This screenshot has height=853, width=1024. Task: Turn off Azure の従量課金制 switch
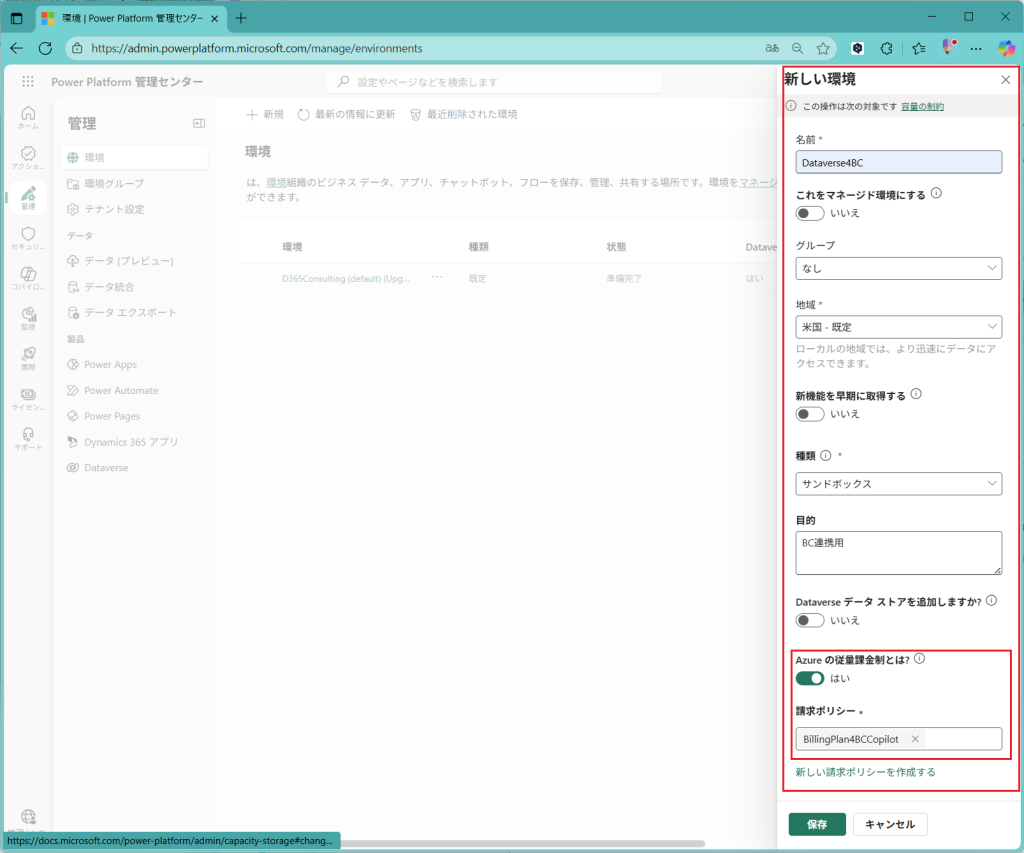(x=810, y=679)
